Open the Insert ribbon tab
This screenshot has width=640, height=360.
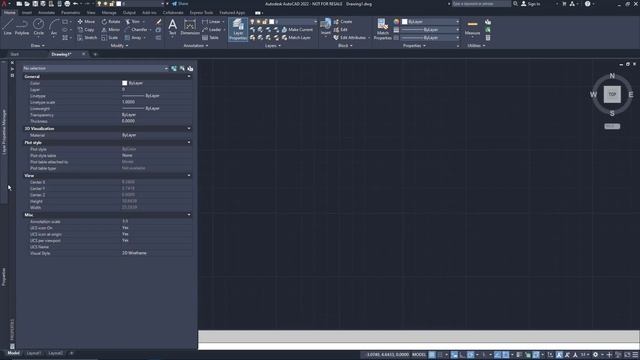[27, 13]
